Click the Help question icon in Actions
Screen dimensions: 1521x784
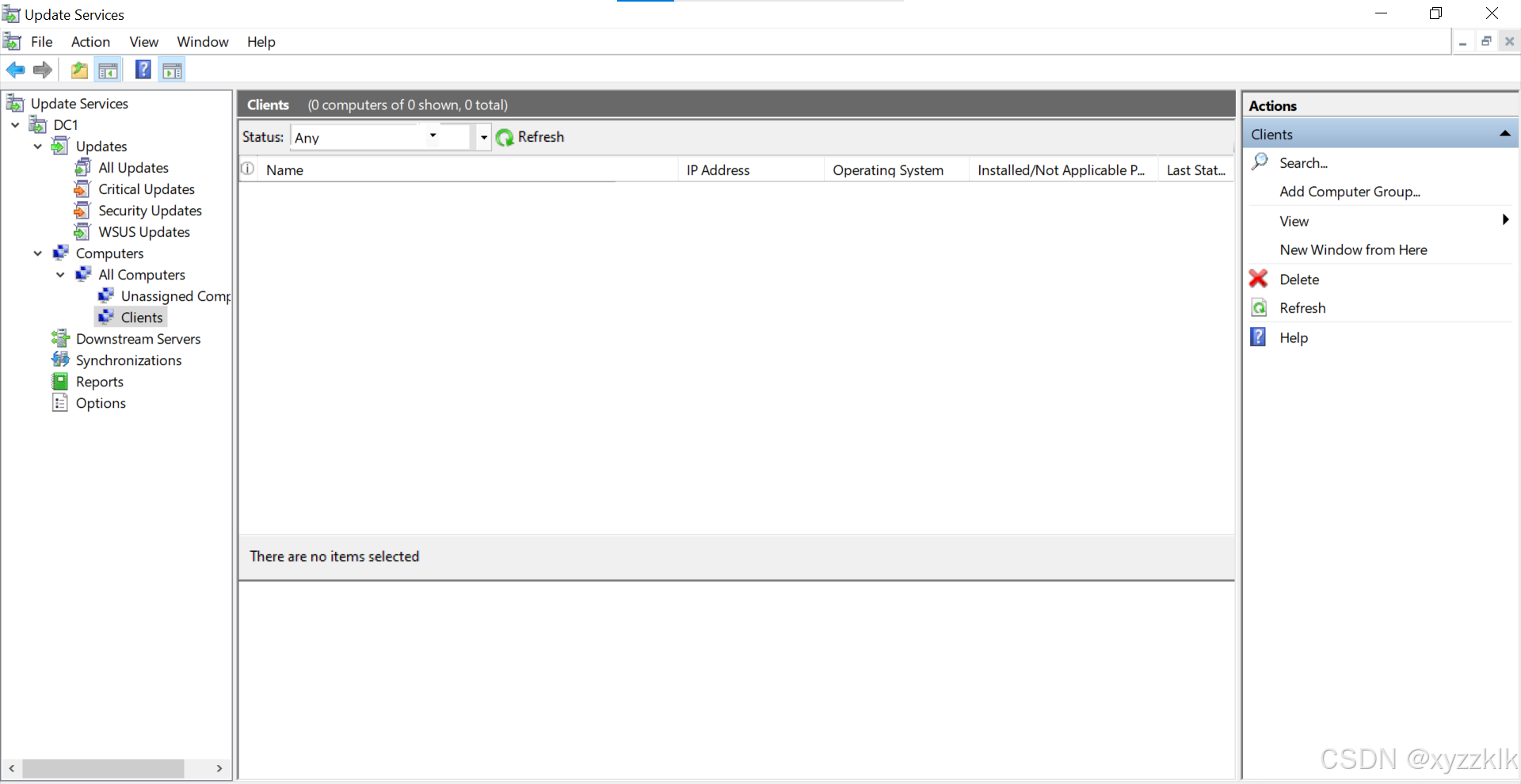coord(1258,337)
